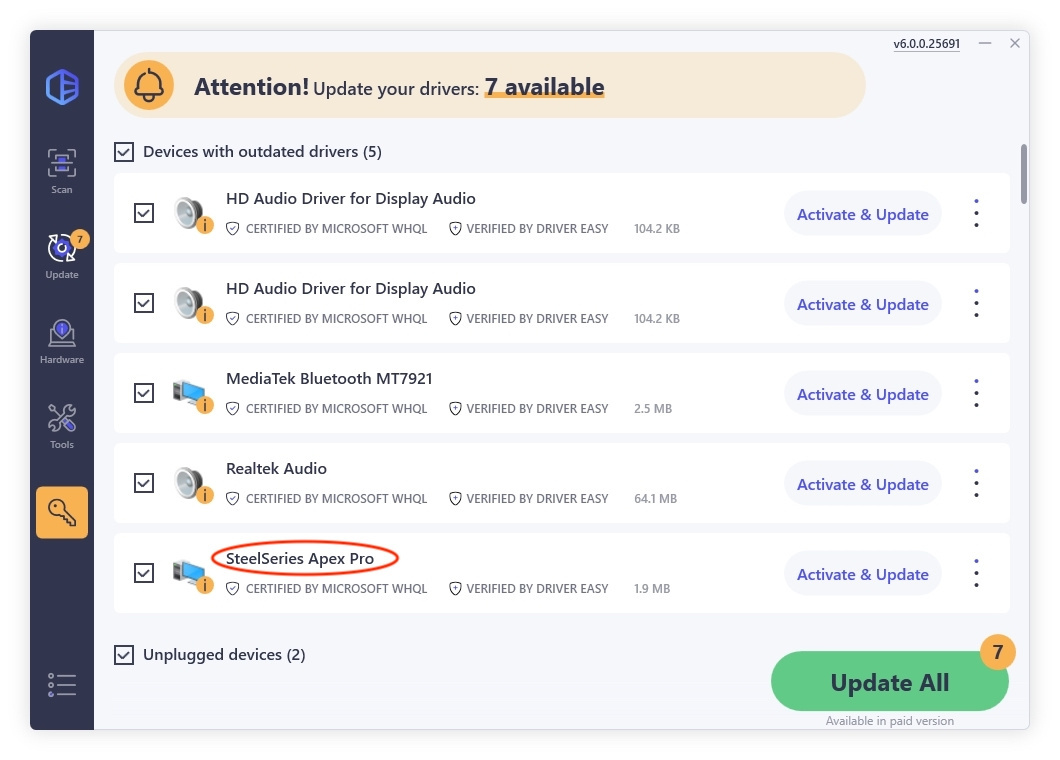
Task: Click the Driver Easy logo icon
Action: pos(62,87)
